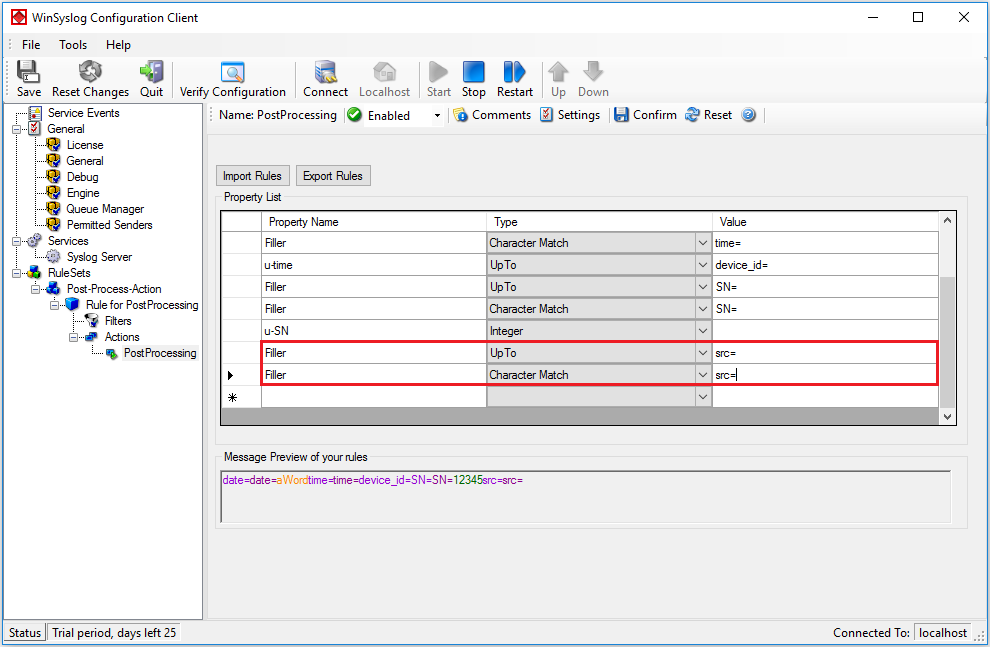990x647 pixels.
Task: Select Debug in the tree
Action: (x=82, y=177)
